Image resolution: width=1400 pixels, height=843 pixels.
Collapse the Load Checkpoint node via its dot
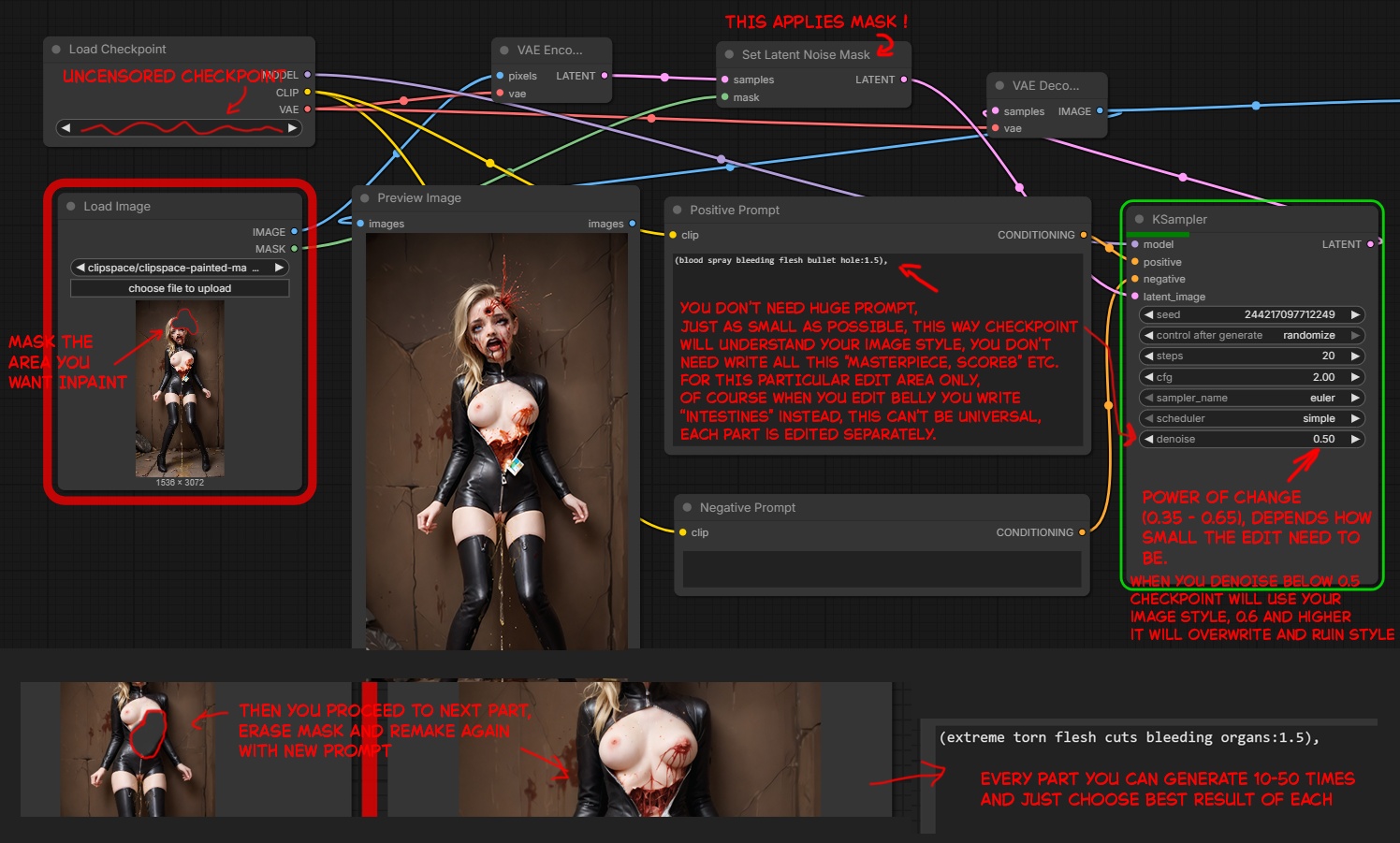(x=56, y=50)
